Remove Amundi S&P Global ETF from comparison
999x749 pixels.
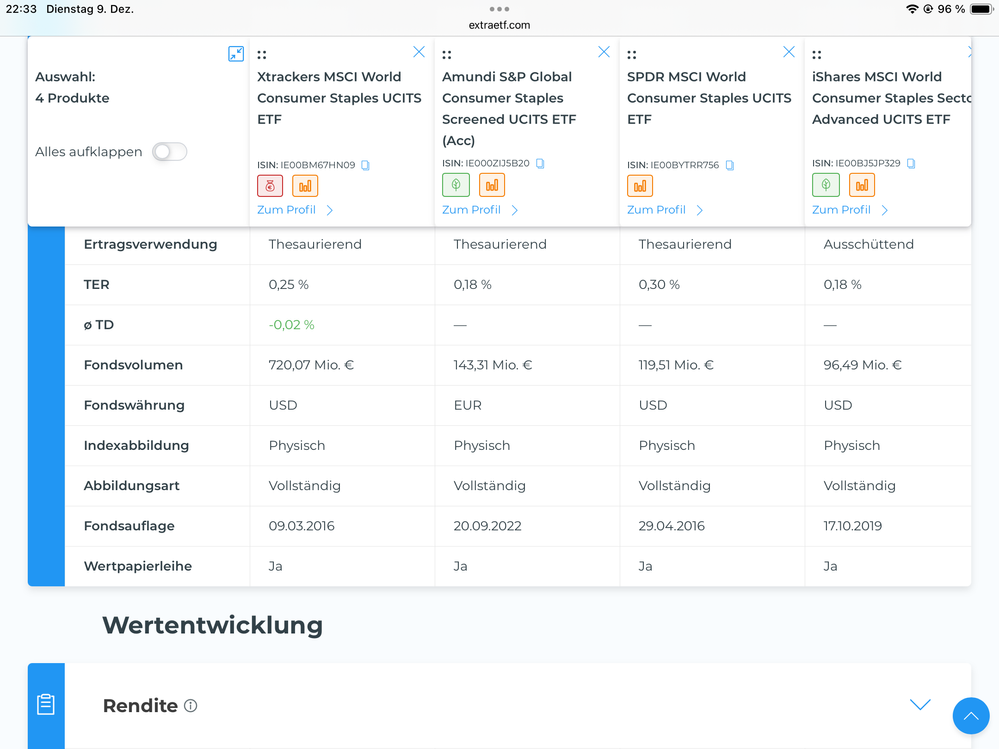coord(604,52)
